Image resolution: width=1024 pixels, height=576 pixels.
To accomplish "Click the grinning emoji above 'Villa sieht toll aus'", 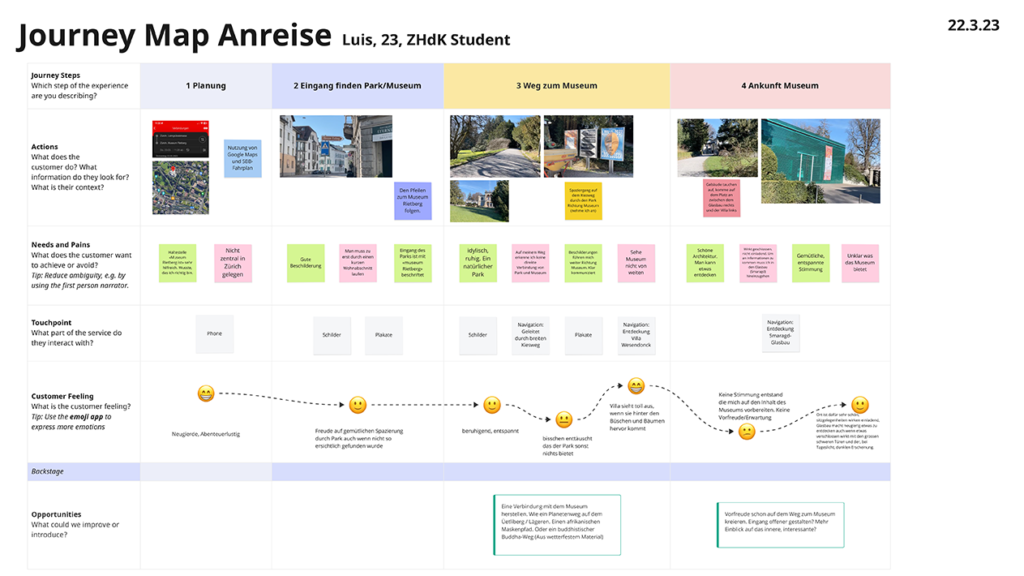I will (x=635, y=386).
